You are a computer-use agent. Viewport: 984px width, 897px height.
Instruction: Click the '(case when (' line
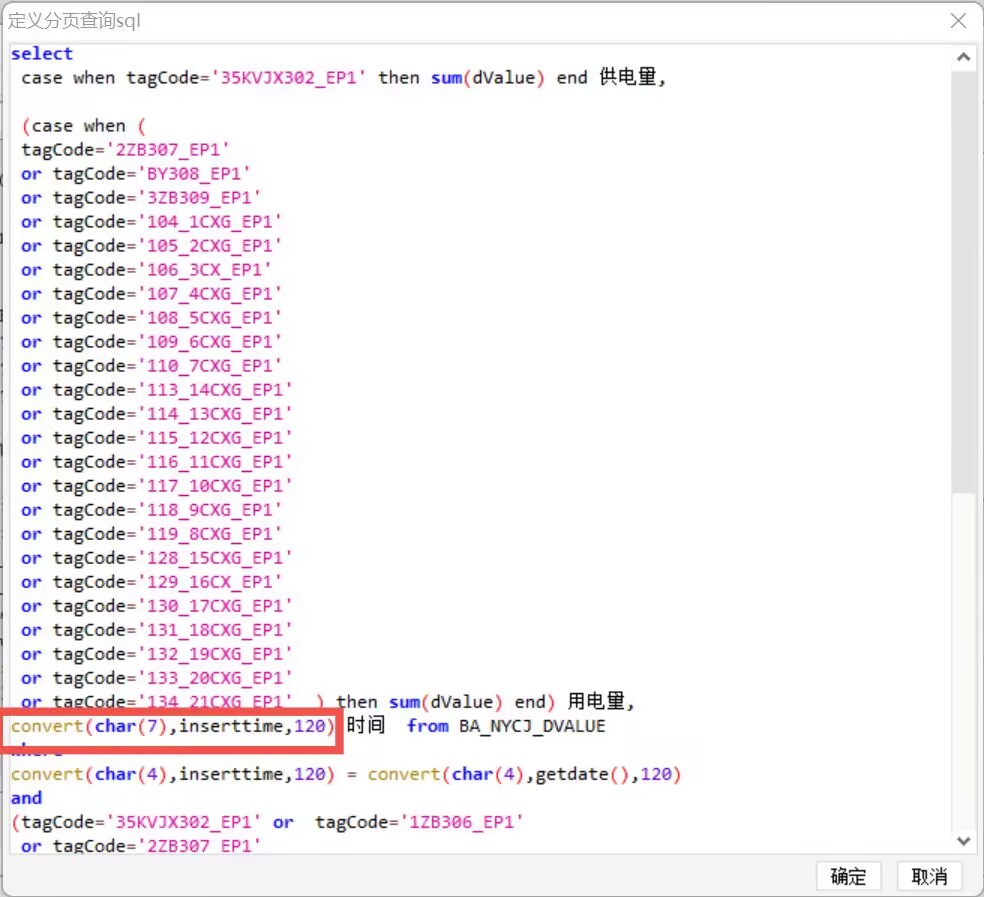pos(83,126)
